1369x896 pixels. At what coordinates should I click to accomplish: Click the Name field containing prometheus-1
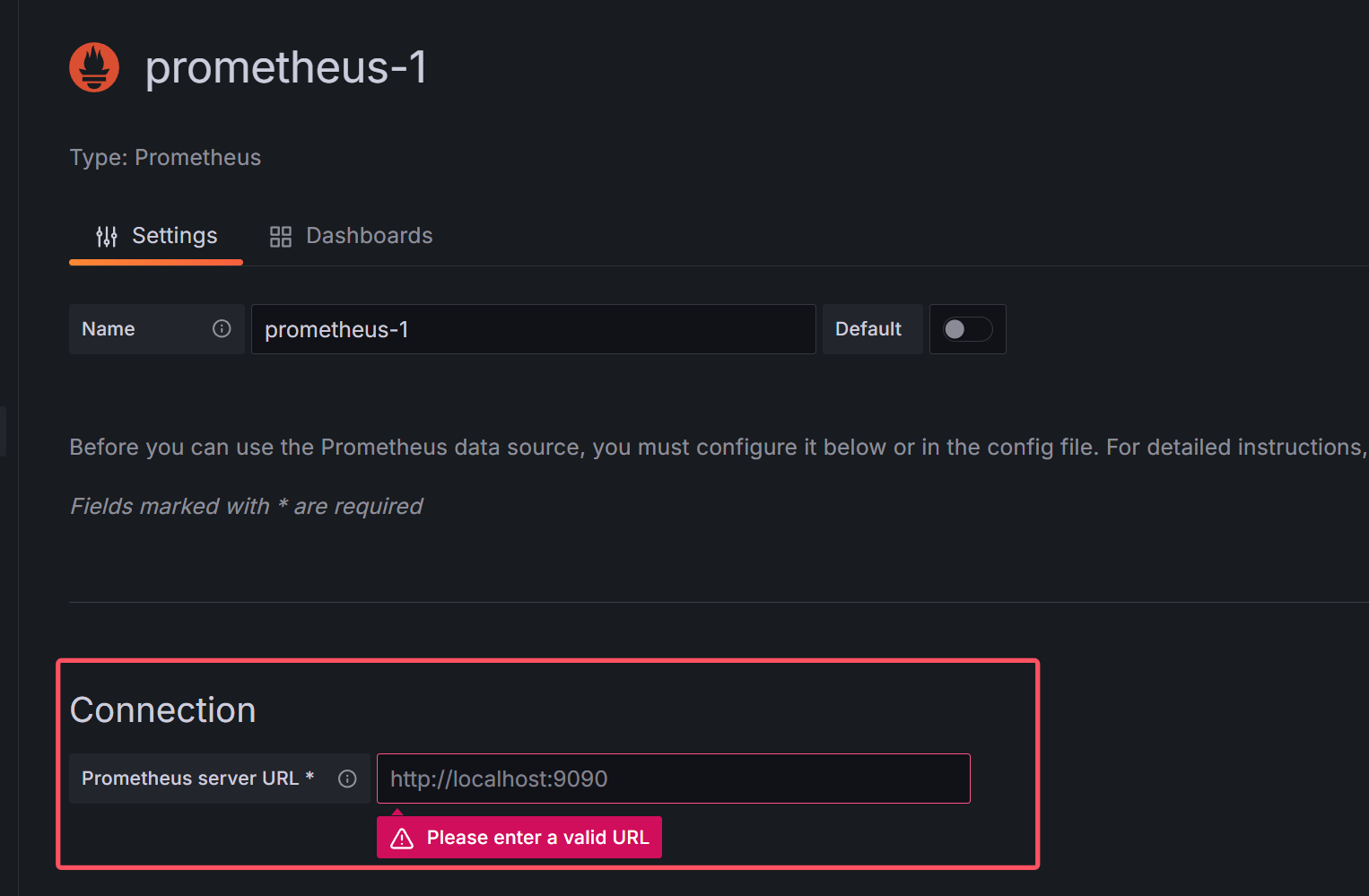(x=533, y=329)
